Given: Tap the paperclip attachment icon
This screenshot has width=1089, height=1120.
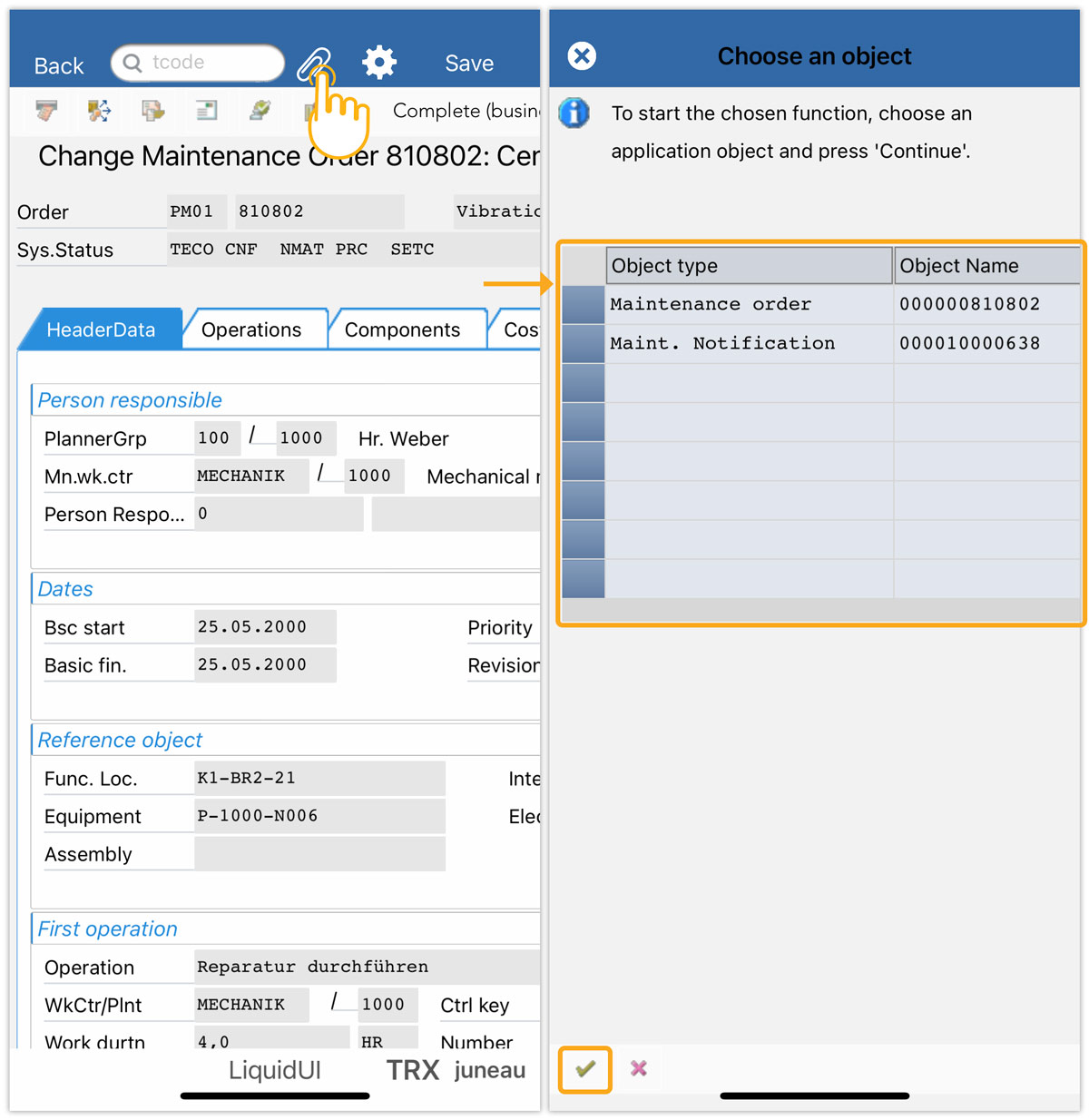Looking at the screenshot, I should click(x=314, y=63).
